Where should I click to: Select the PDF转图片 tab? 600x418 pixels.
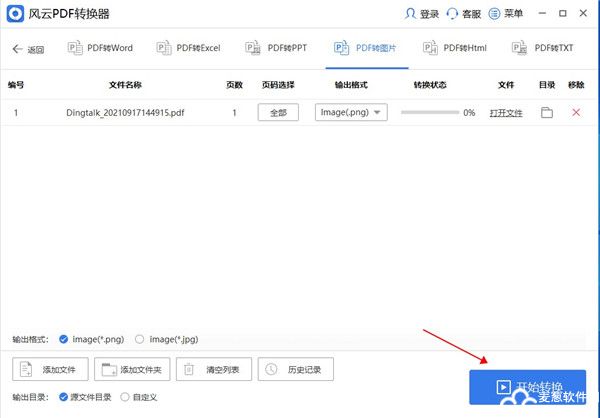pyautogui.click(x=365, y=48)
